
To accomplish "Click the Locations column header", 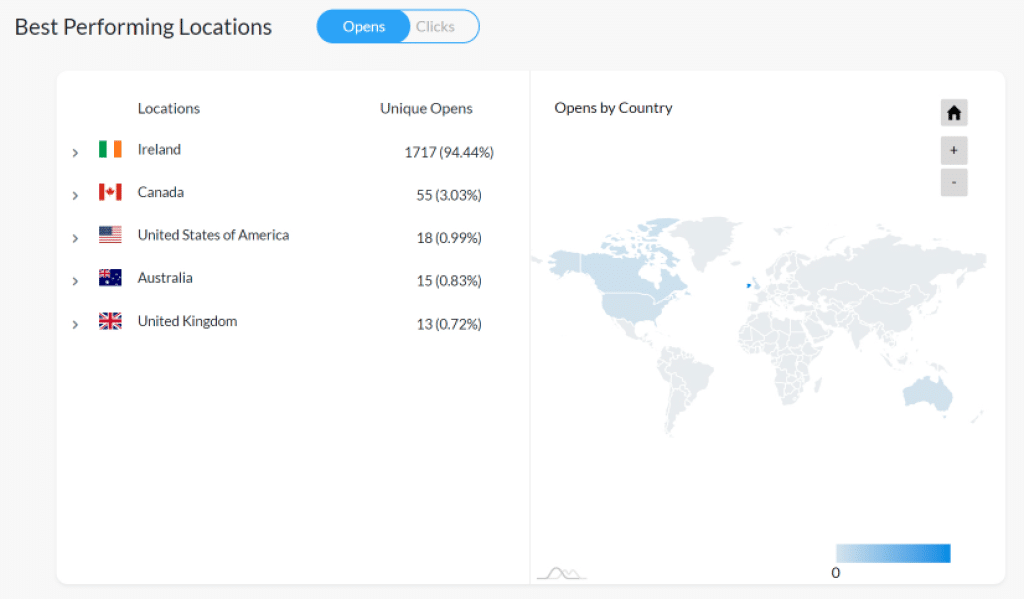I will point(168,108).
